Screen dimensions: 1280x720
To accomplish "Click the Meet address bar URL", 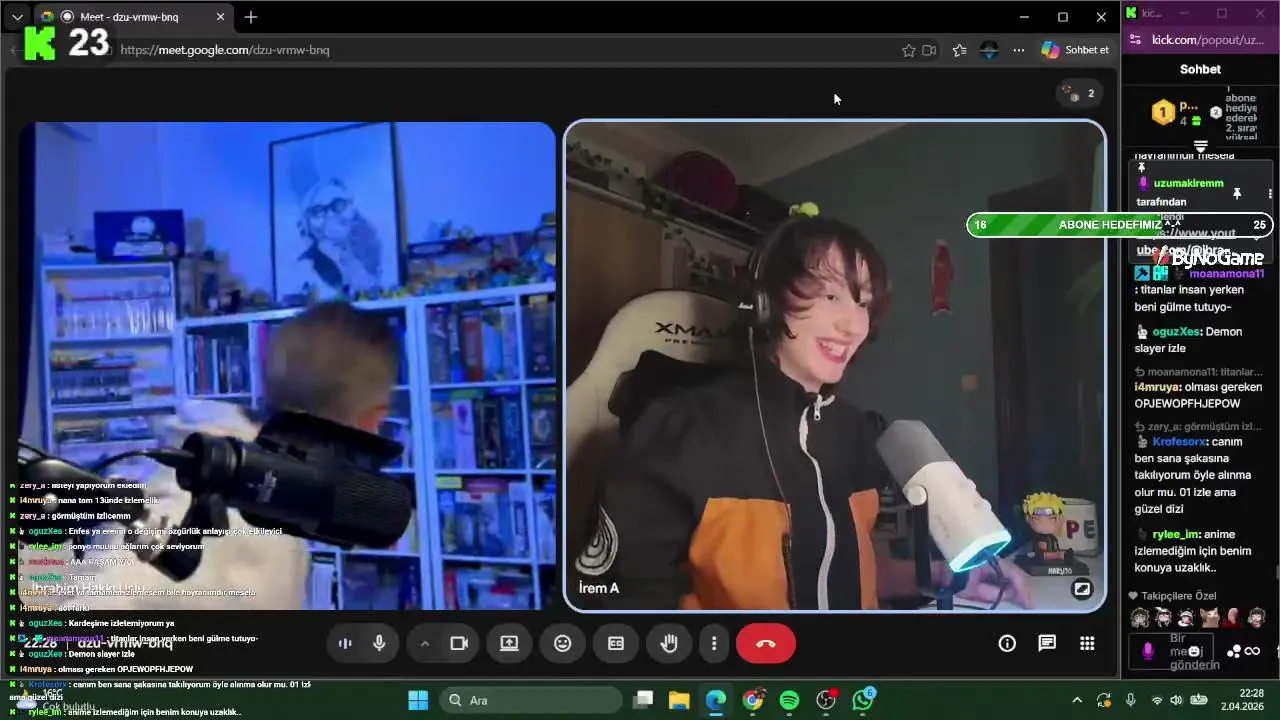I will point(224,50).
